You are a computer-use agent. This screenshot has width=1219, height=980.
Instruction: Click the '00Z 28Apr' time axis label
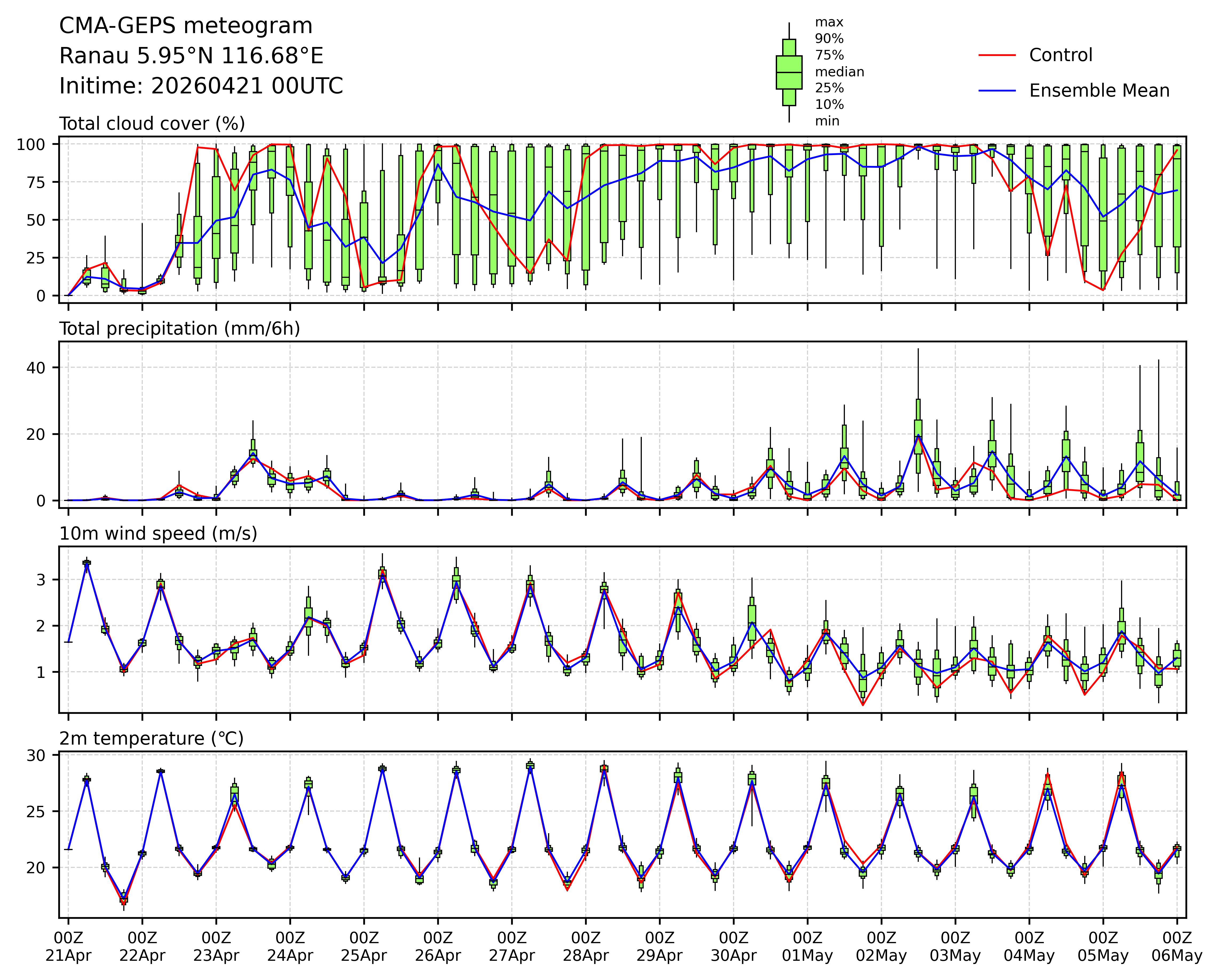pos(585,947)
